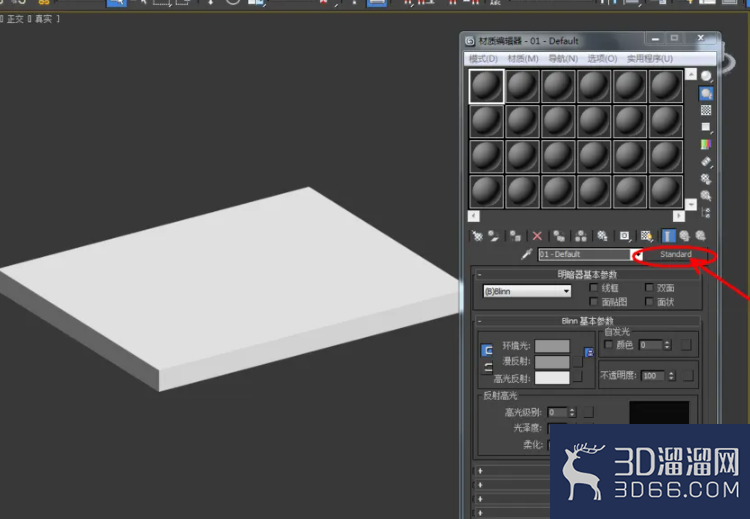Click the 自发光 map button
The width and height of the screenshot is (750, 519).
coord(686,345)
